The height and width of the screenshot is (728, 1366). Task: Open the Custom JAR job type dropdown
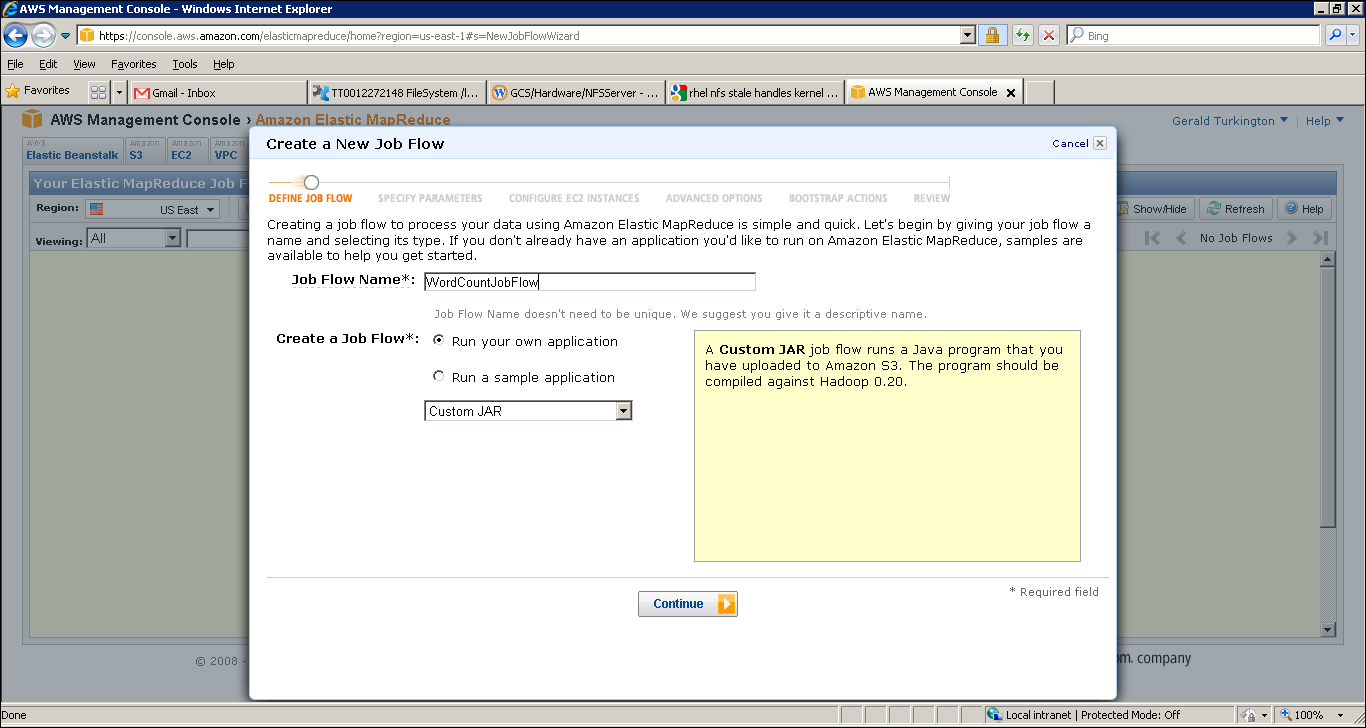coord(528,411)
